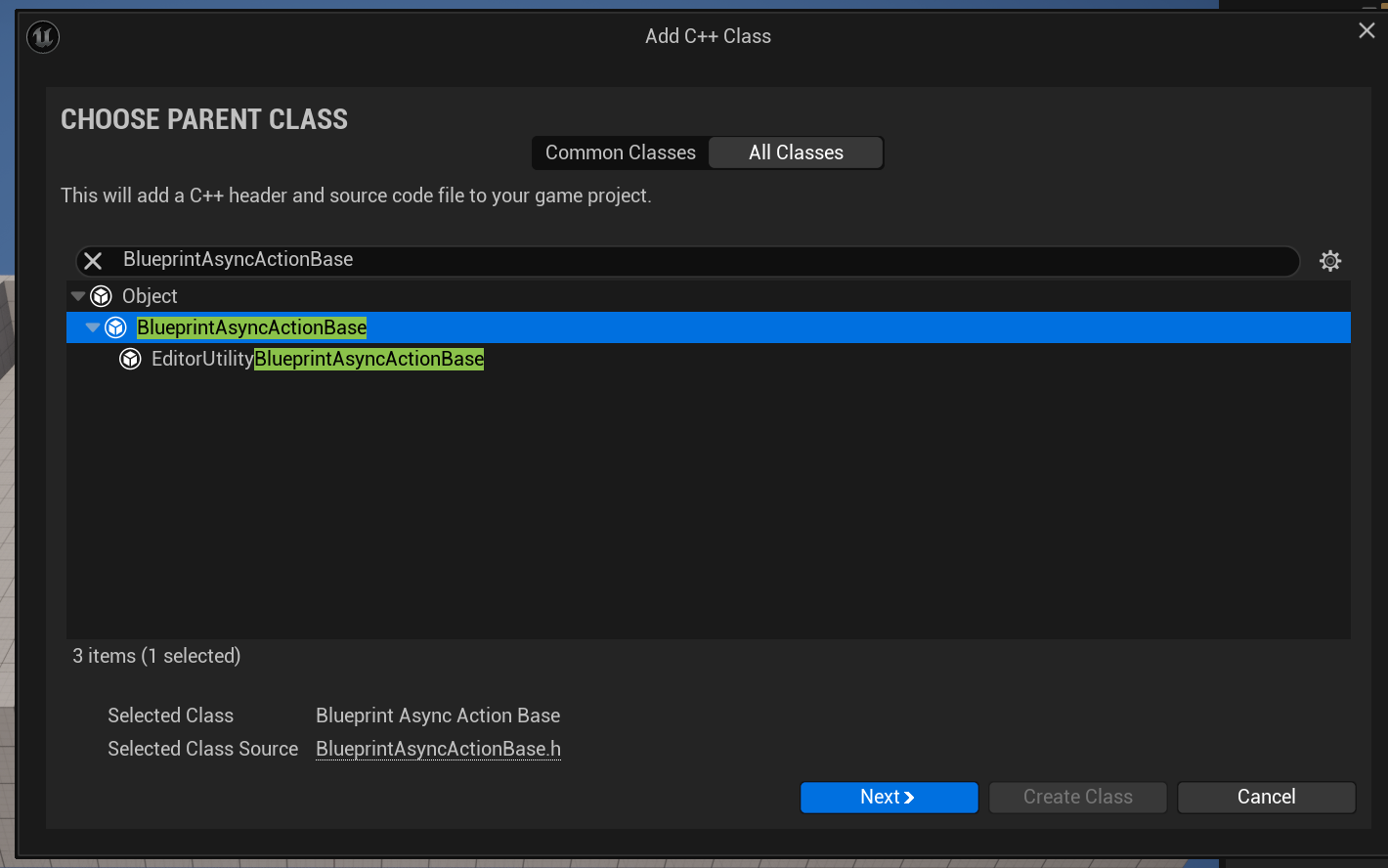Image resolution: width=1388 pixels, height=868 pixels.
Task: Click Next to continue
Action: [889, 797]
